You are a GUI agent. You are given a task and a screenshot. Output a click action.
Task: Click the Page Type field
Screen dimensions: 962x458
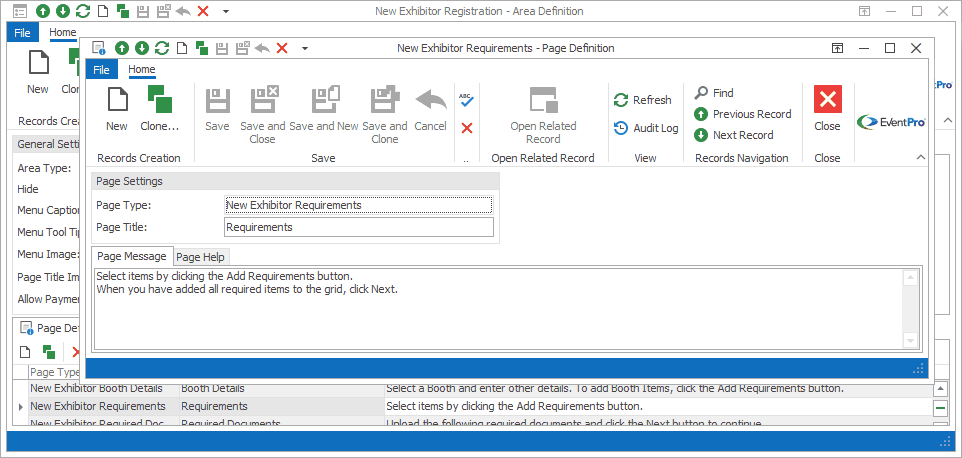[359, 205]
